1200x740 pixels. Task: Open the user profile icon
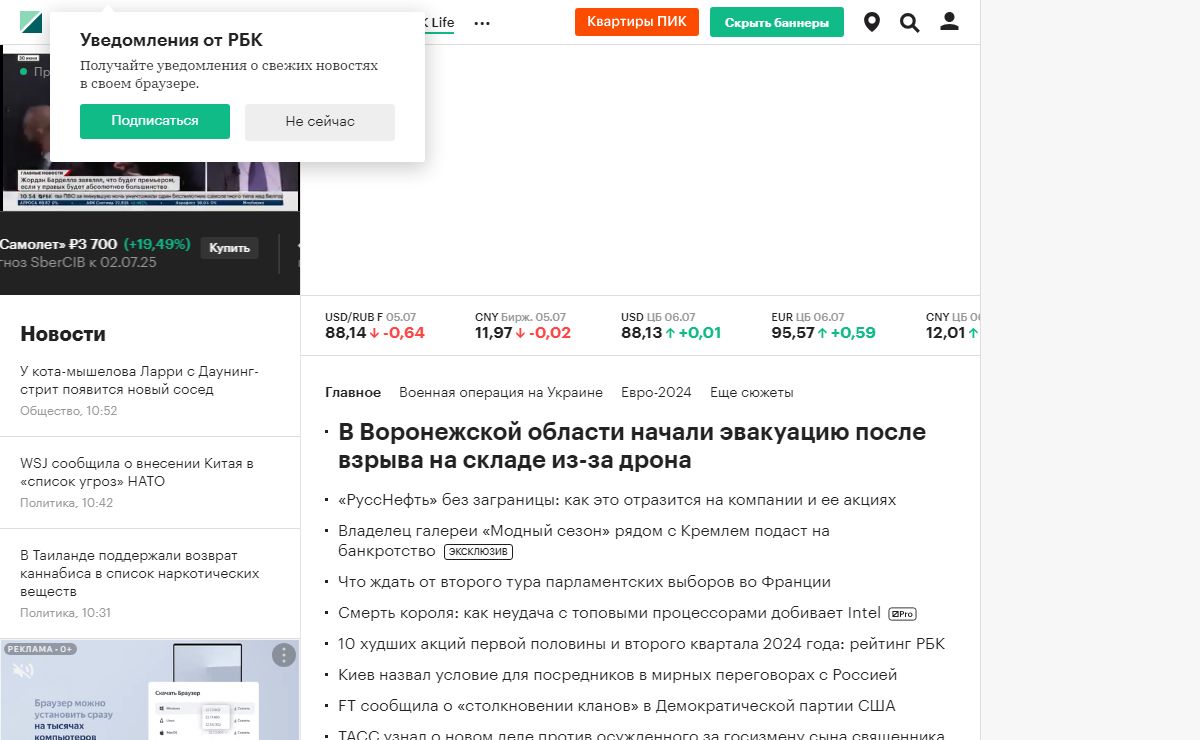pyautogui.click(x=950, y=22)
